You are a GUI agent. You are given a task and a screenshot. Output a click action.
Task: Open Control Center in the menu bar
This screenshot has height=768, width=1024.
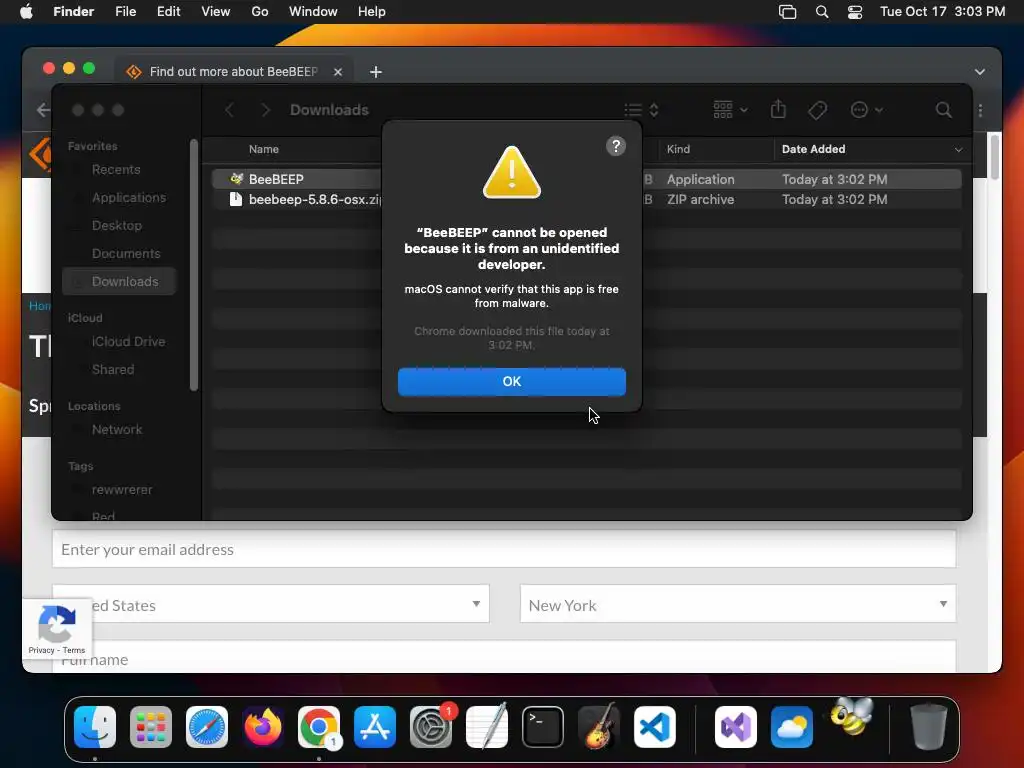tap(854, 12)
